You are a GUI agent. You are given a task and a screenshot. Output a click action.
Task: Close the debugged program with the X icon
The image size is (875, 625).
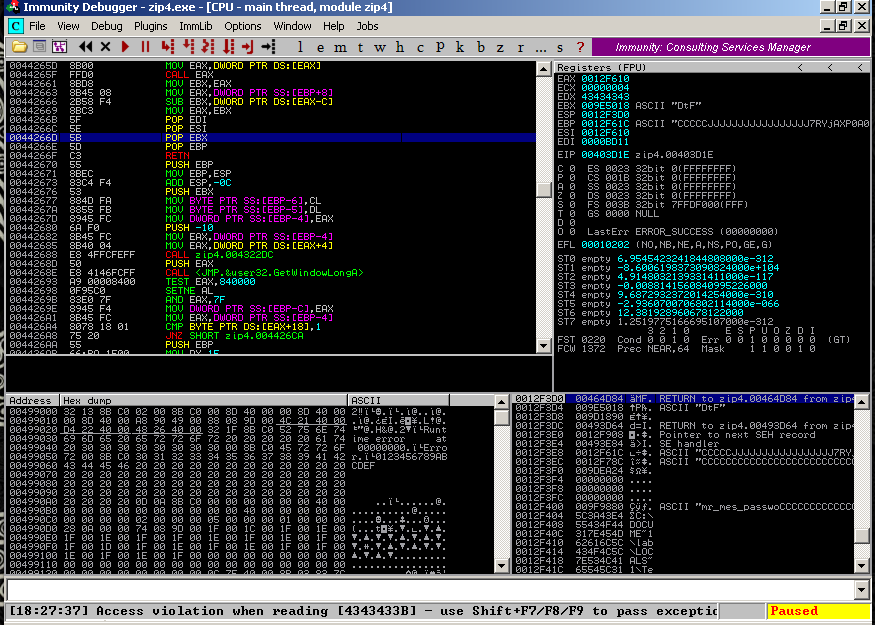point(105,47)
